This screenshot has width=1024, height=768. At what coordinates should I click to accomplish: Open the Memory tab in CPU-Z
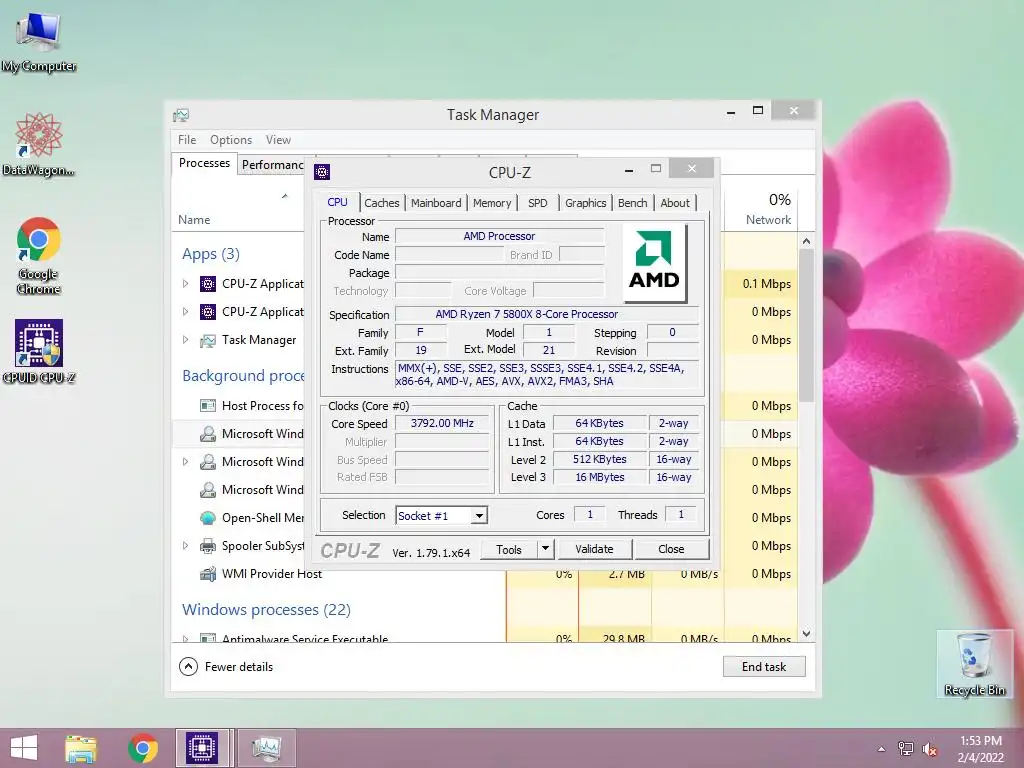coord(492,203)
